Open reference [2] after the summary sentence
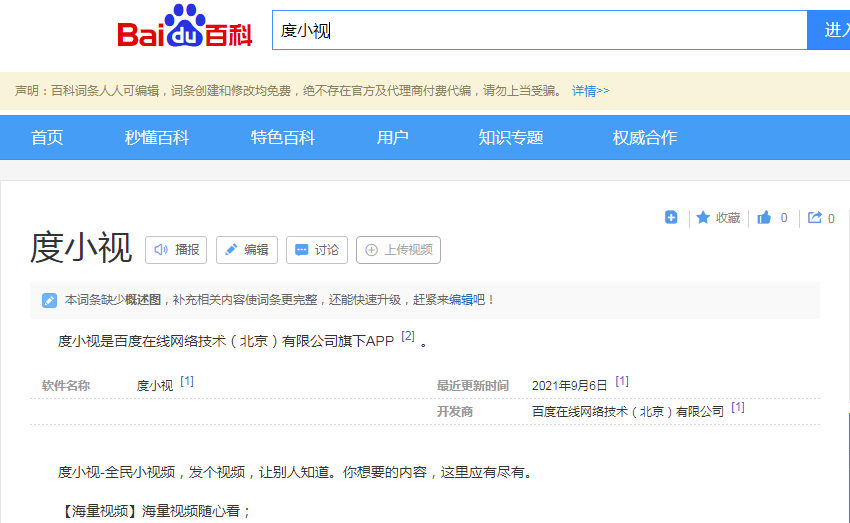850x523 pixels. click(408, 336)
